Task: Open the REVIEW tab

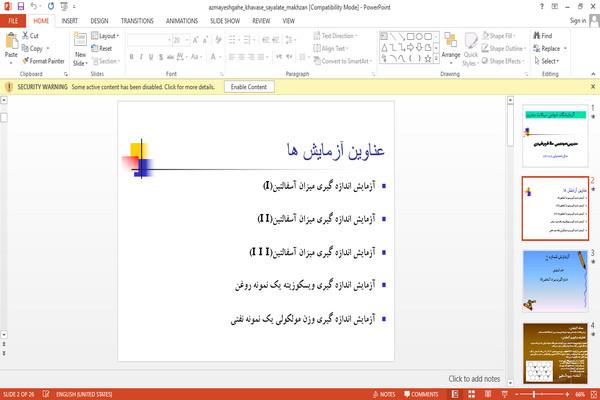Action: 261,21
